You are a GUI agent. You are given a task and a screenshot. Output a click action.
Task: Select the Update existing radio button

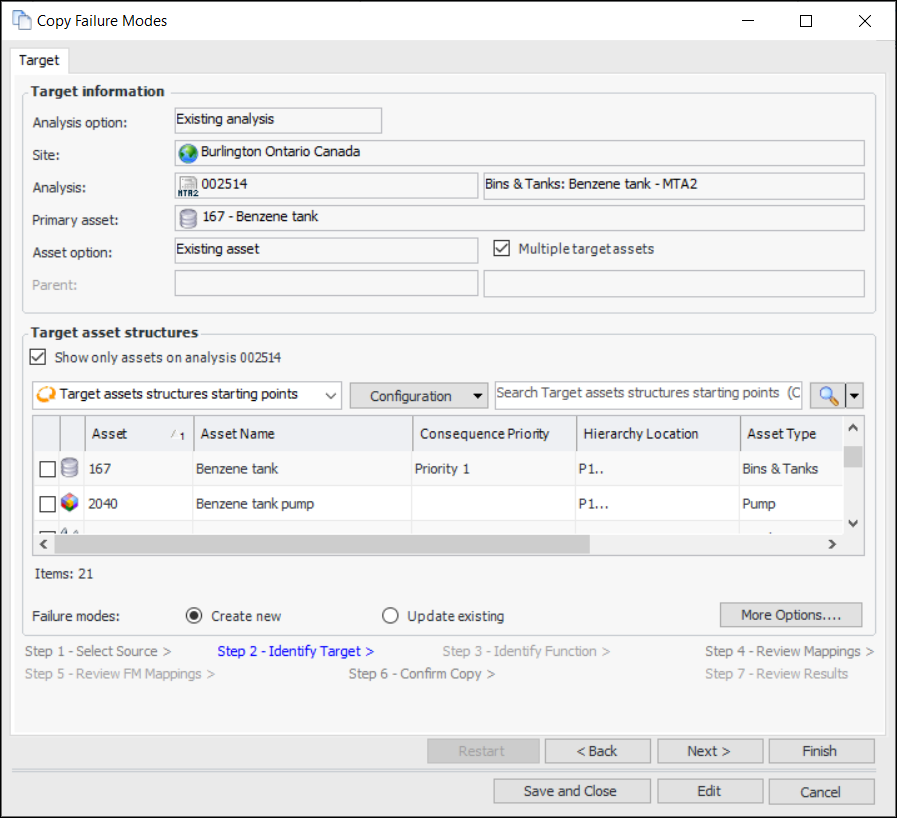[390, 616]
